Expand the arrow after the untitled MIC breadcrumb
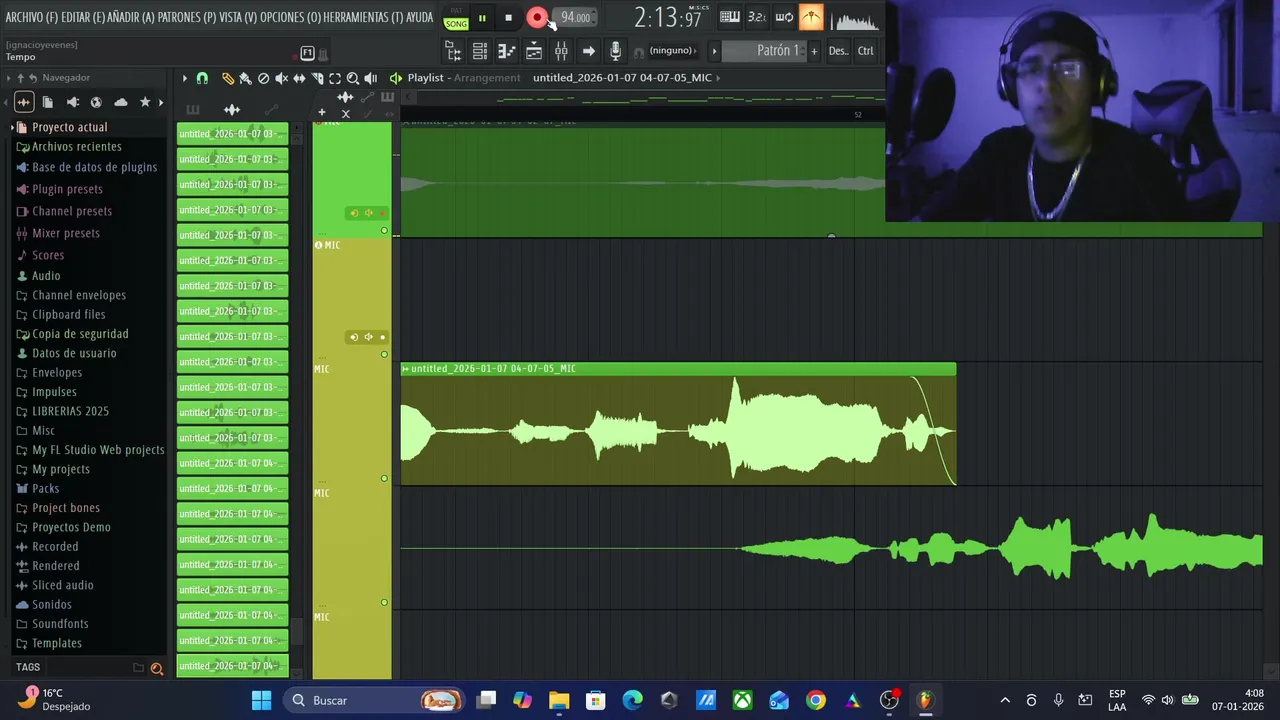The height and width of the screenshot is (720, 1280). click(x=718, y=77)
